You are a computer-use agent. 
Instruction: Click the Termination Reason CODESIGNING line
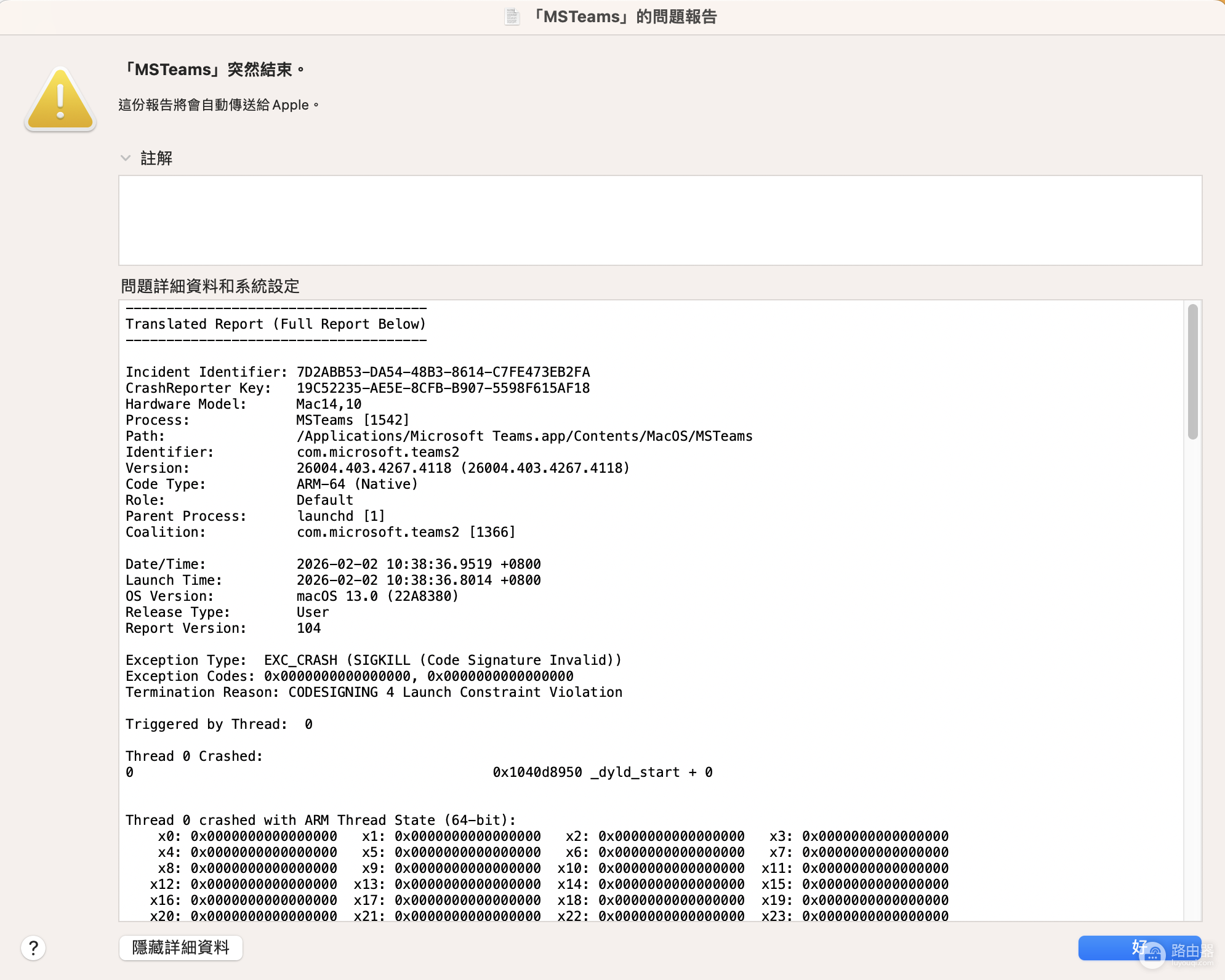pyautogui.click(x=374, y=692)
